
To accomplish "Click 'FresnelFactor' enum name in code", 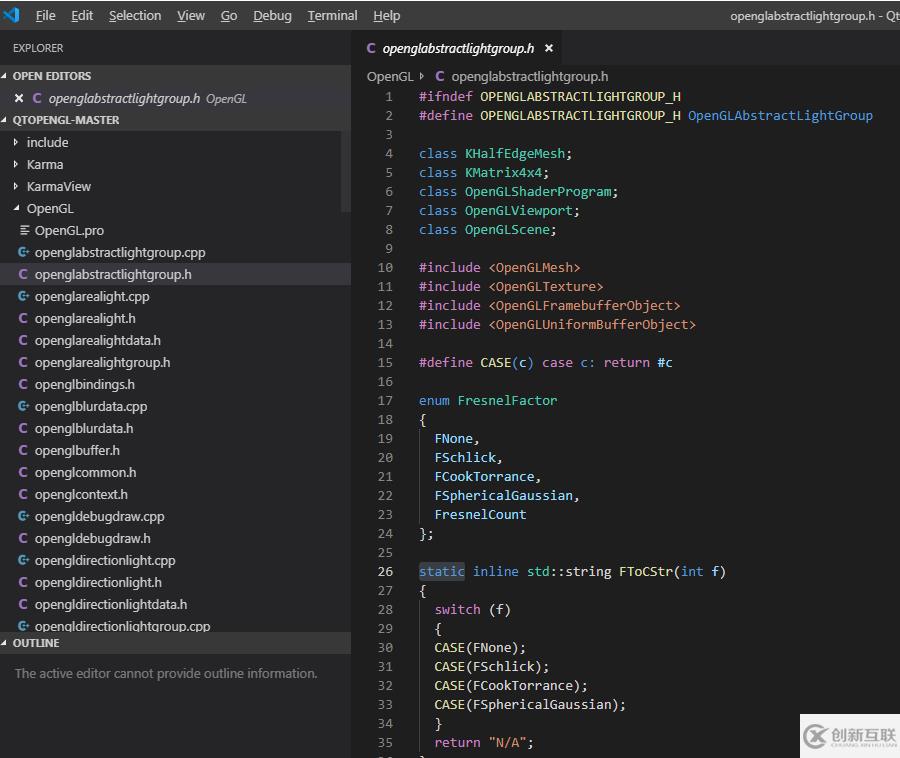I will 507,400.
